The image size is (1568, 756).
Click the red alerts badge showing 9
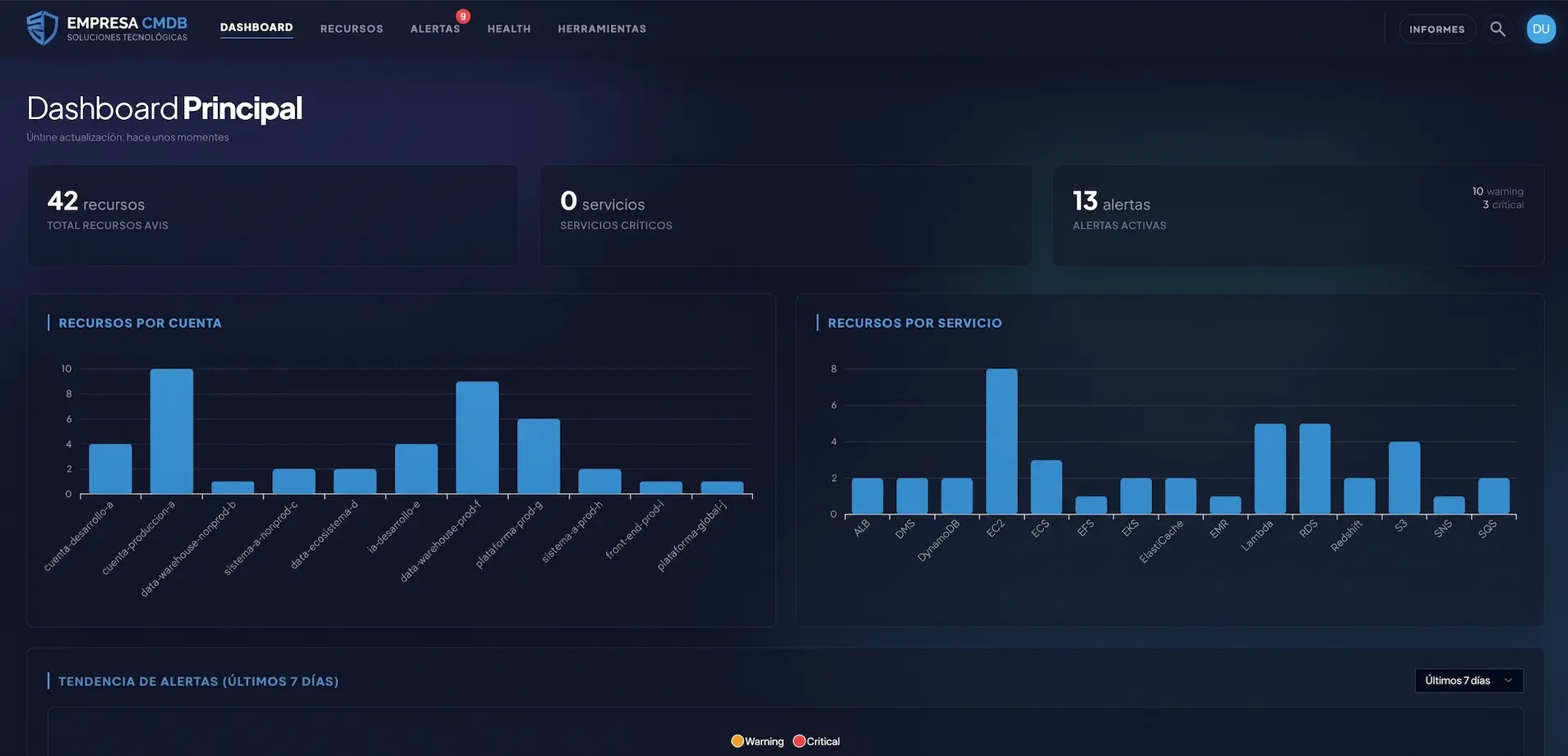click(463, 16)
